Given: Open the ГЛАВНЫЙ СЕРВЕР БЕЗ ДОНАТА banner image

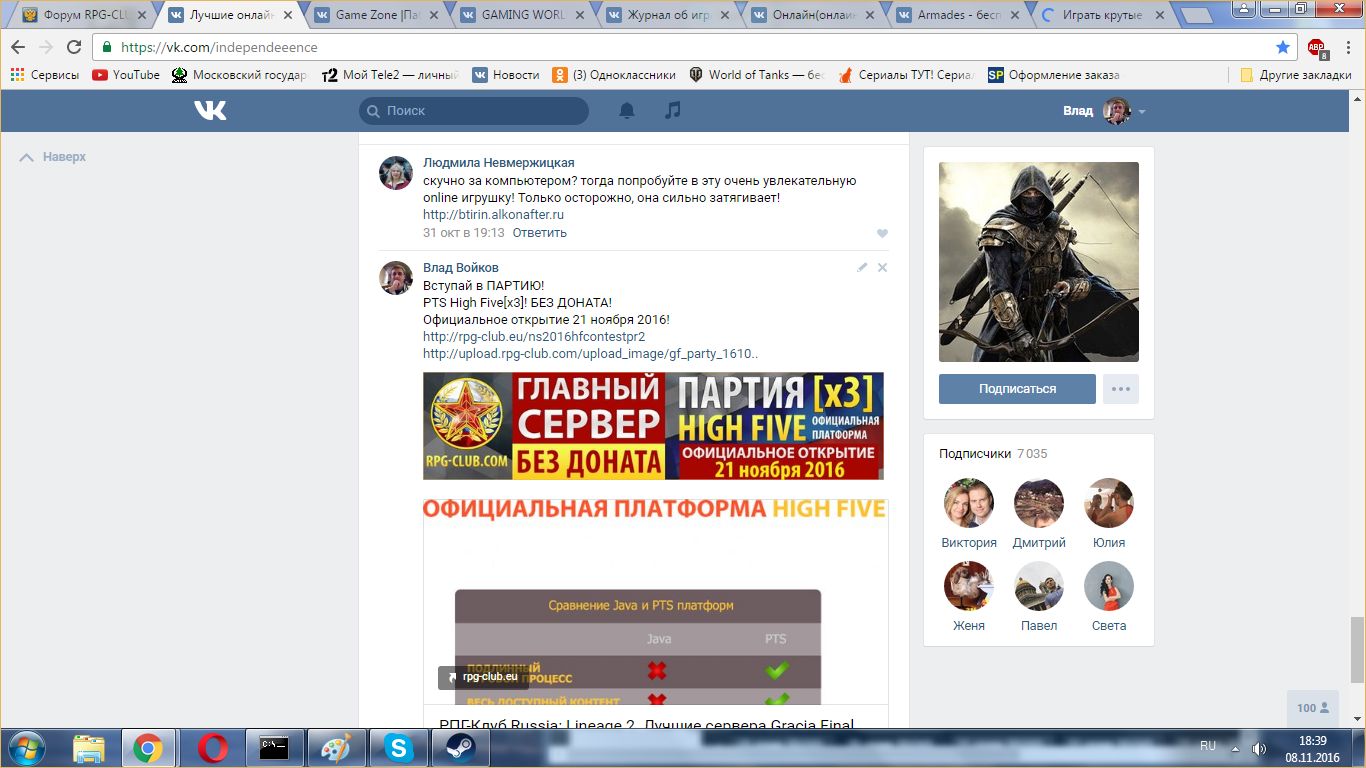Looking at the screenshot, I should 653,426.
